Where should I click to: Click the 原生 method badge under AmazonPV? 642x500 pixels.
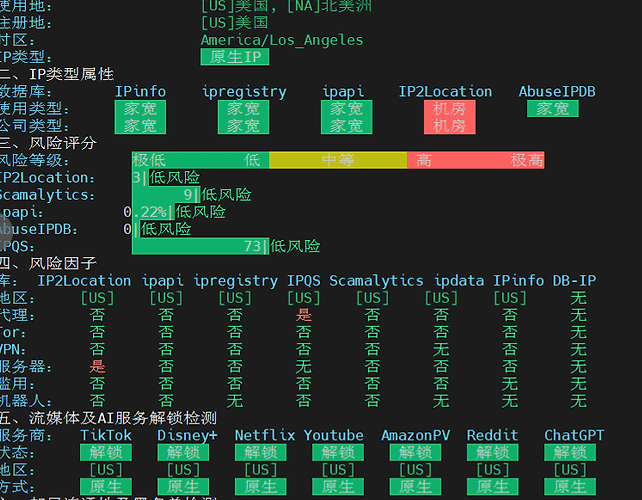[x=415, y=487]
